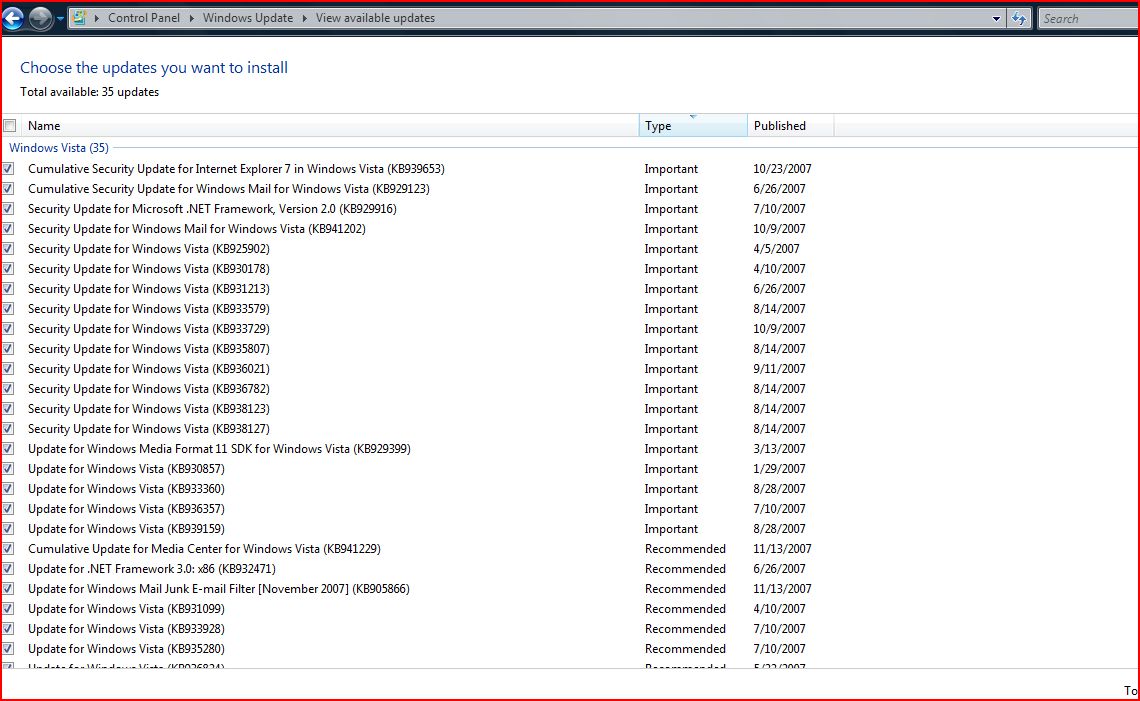Expand the breadcrumb arrow after Control Panel
The image size is (1140, 701).
click(x=191, y=18)
